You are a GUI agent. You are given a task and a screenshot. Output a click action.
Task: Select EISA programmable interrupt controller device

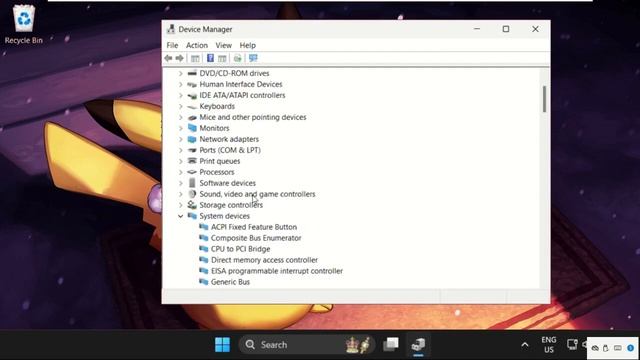277,271
